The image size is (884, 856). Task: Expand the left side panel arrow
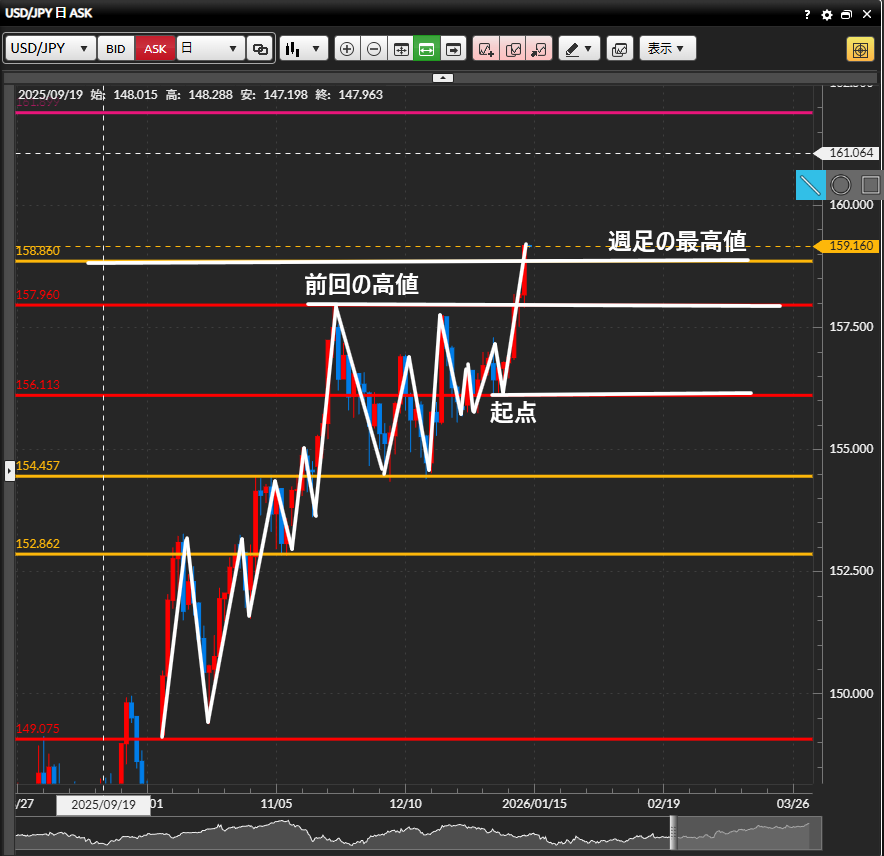(x=10, y=469)
